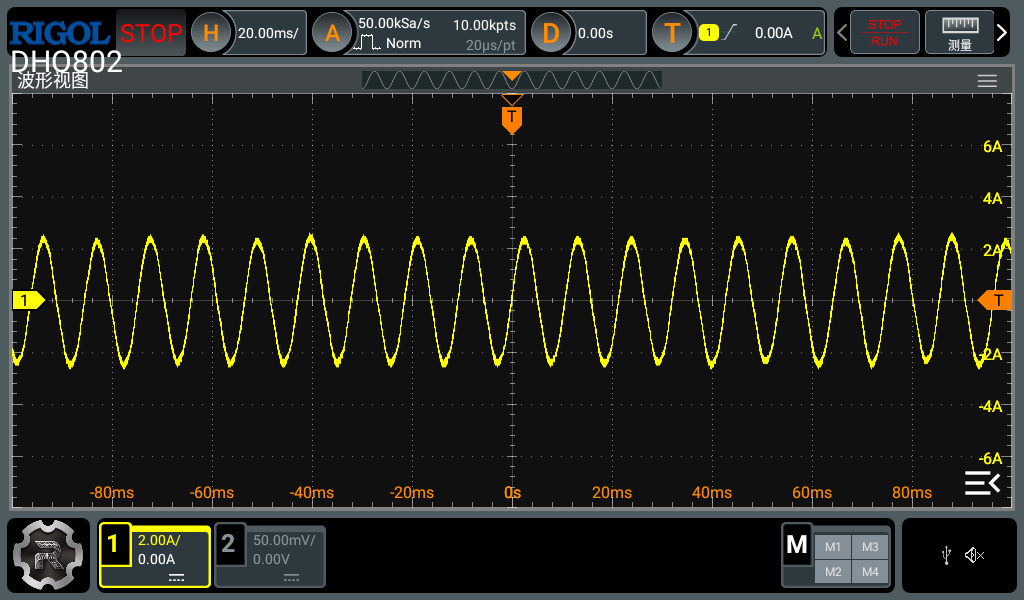The width and height of the screenshot is (1024, 600).
Task: Toggle the muted speaker sound icon
Action: 975,556
